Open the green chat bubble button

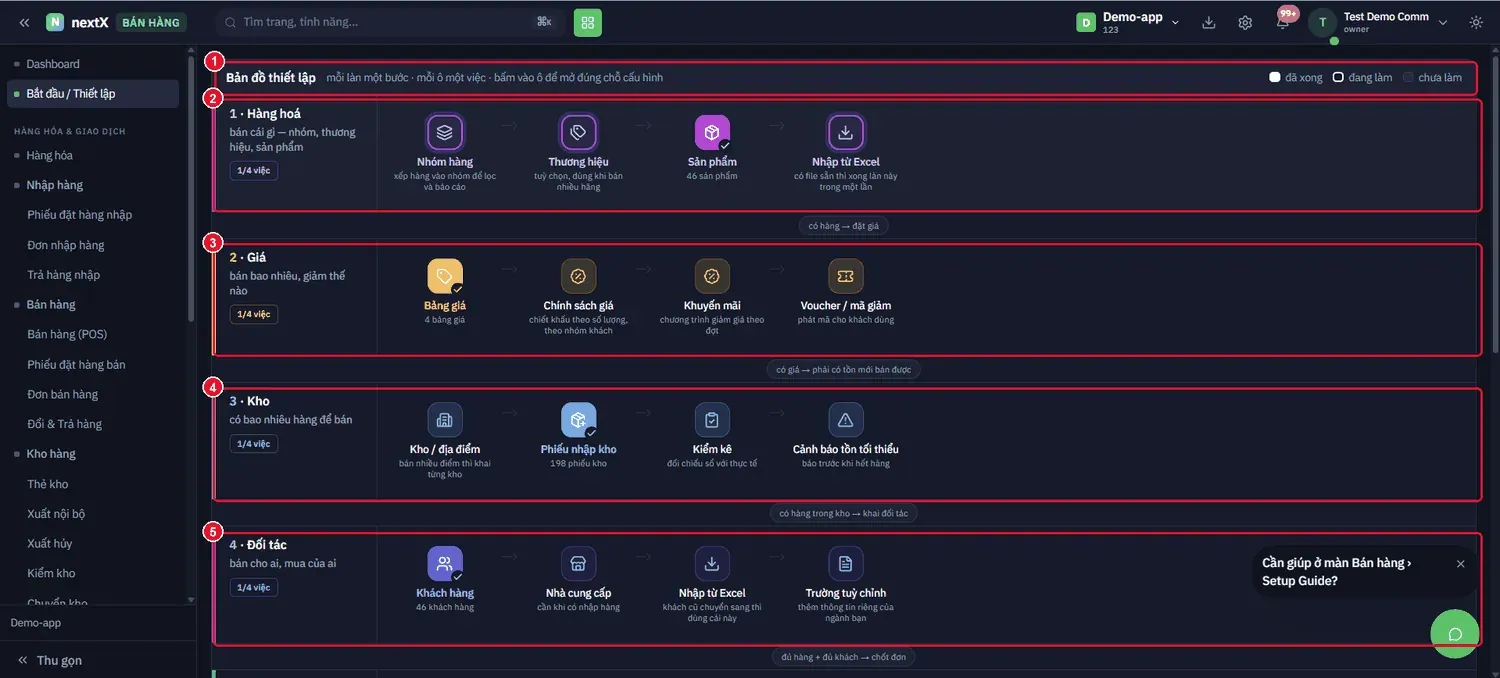tap(1455, 634)
